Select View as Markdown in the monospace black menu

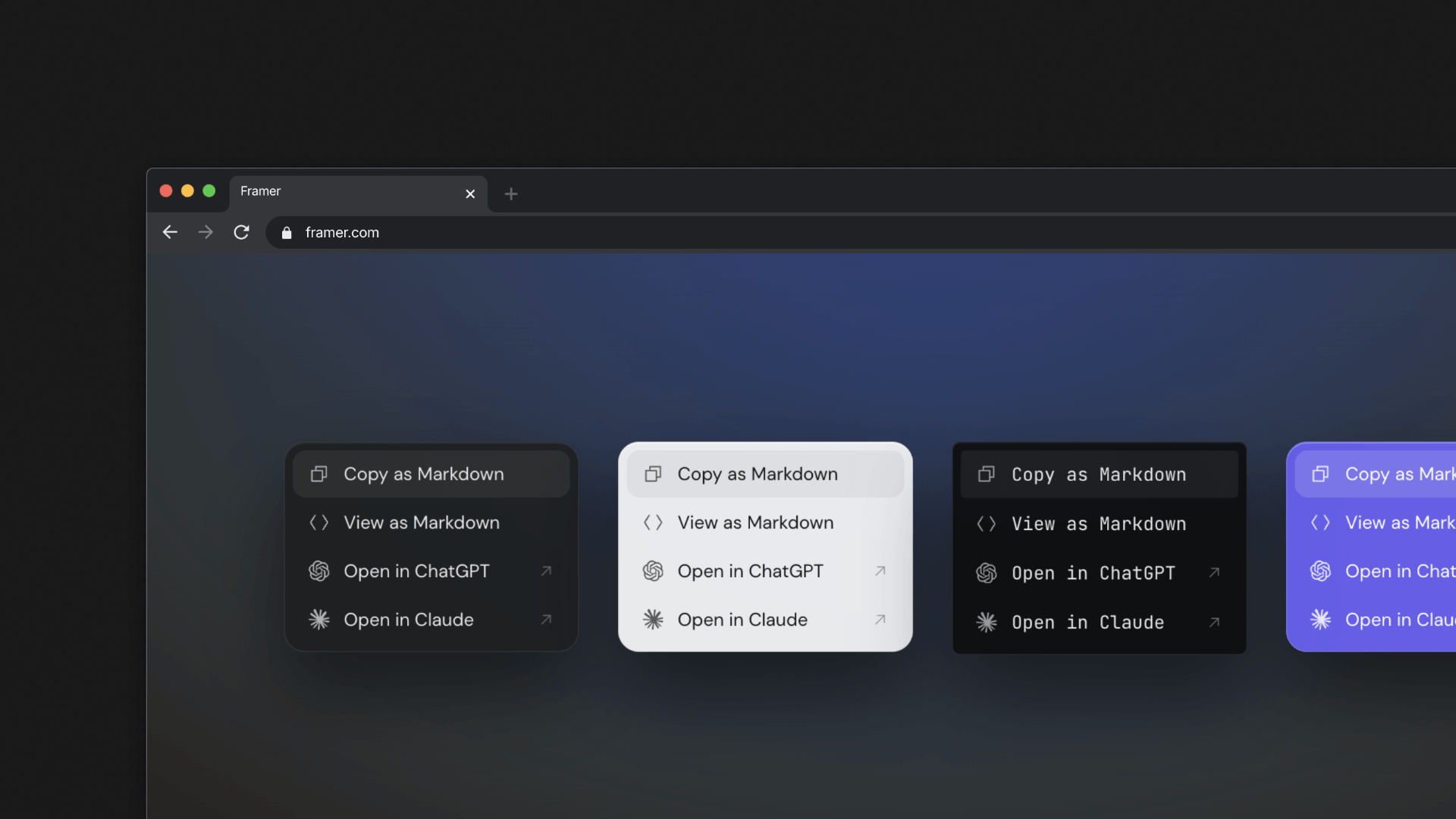click(1099, 523)
